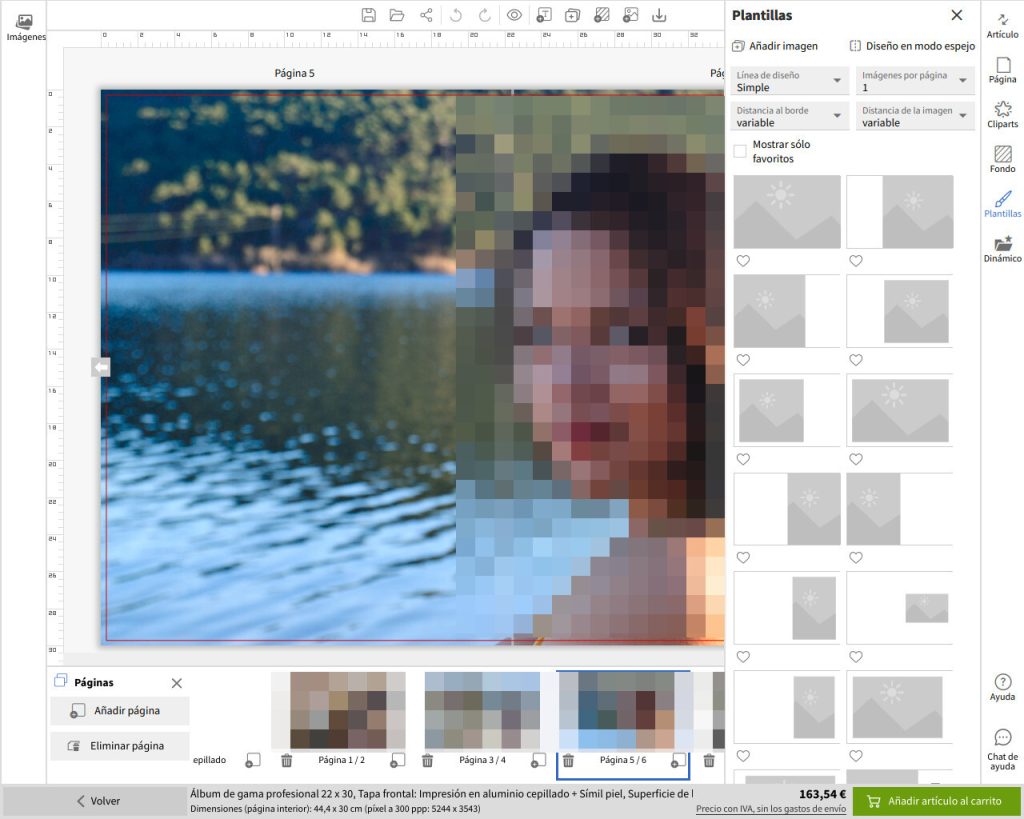Image resolution: width=1024 pixels, height=819 pixels.
Task: Open the Cliparts sidebar tab
Action: pyautogui.click(x=1002, y=115)
